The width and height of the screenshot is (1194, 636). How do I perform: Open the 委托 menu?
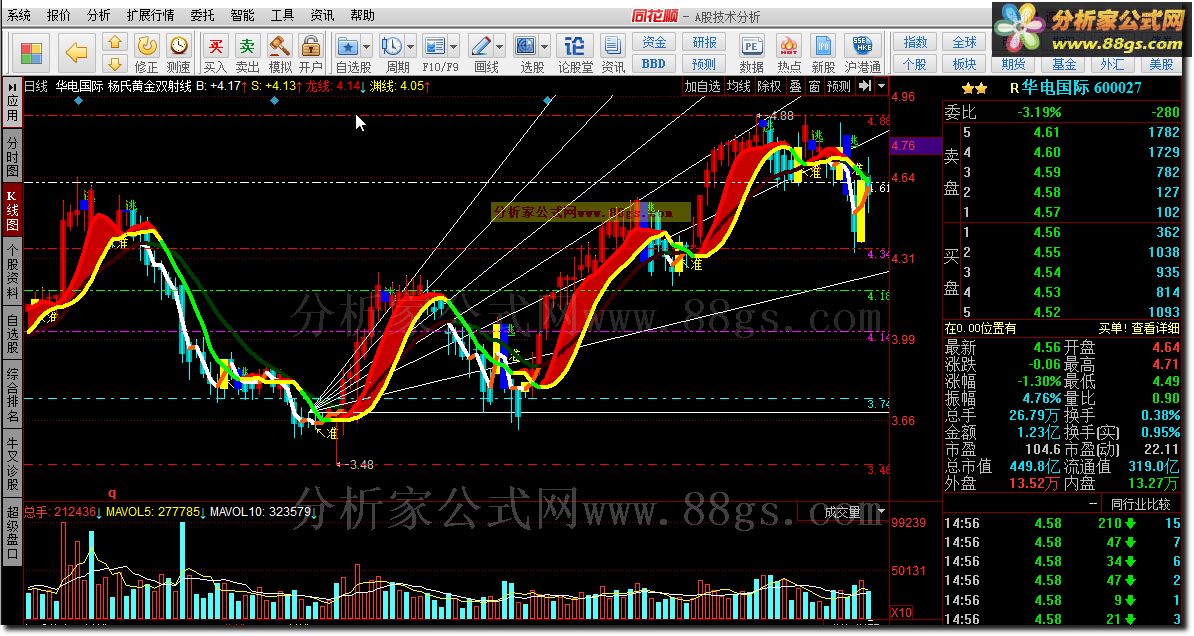pyautogui.click(x=202, y=15)
